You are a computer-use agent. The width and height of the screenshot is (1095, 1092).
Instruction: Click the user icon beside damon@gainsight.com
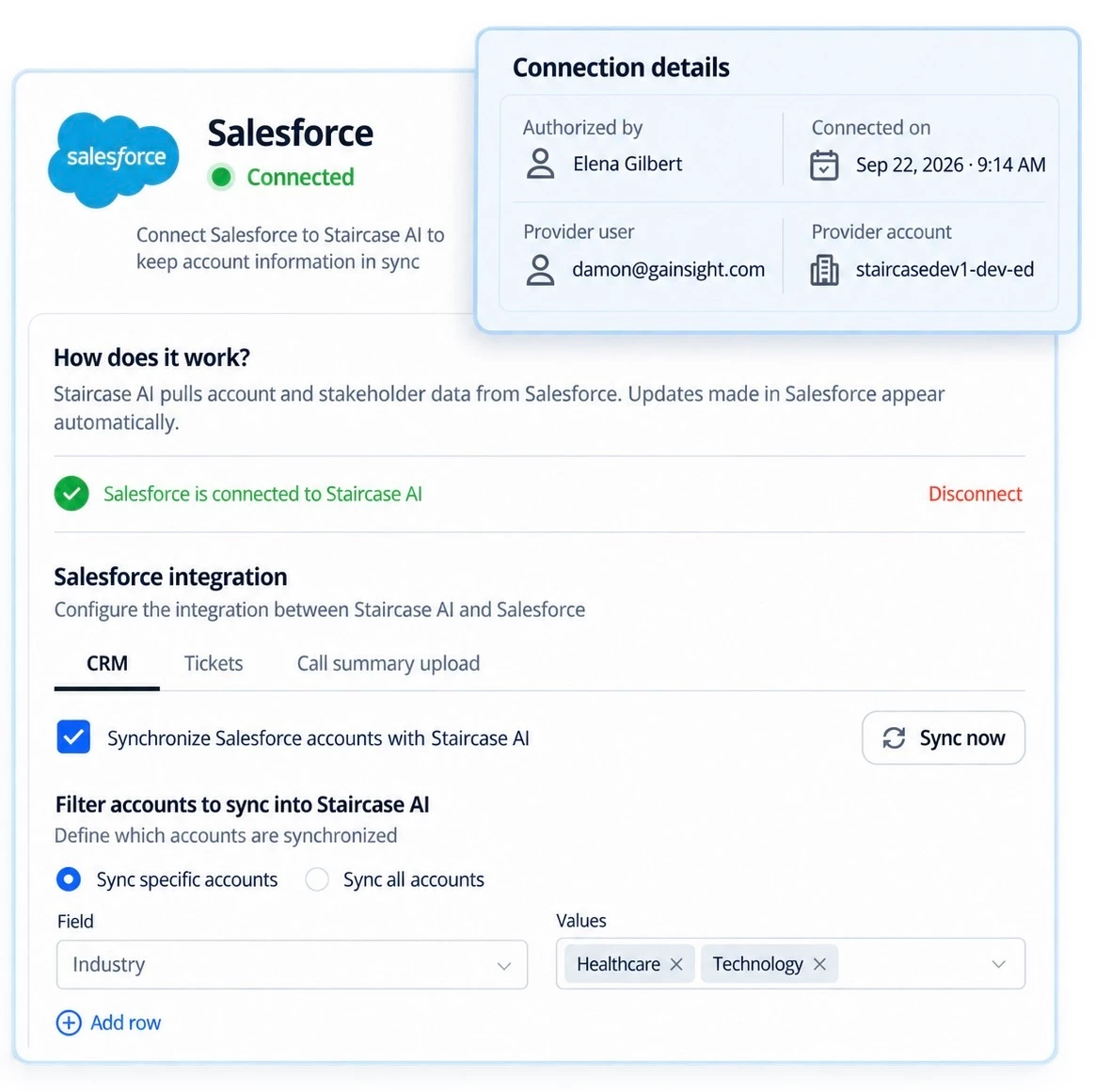click(540, 270)
